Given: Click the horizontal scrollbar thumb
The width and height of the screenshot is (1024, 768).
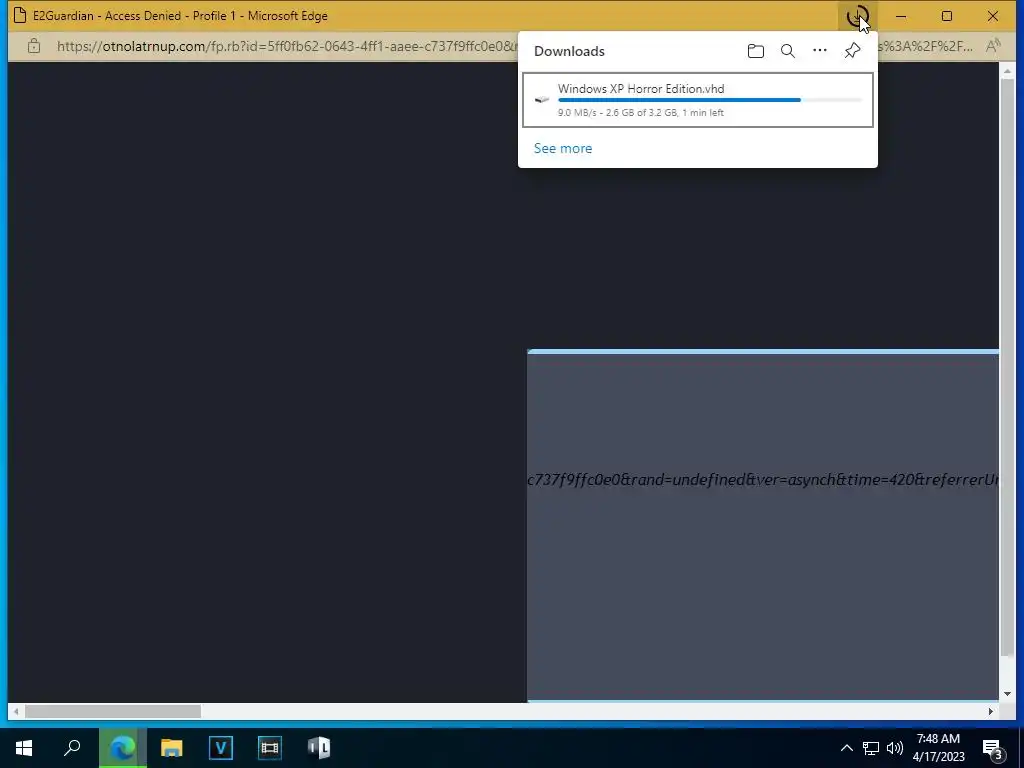Looking at the screenshot, I should pos(113,711).
